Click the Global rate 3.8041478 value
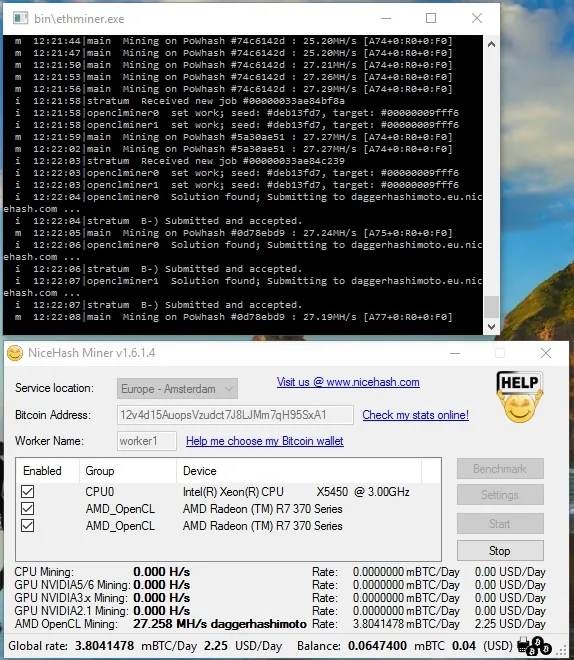 coord(104,646)
